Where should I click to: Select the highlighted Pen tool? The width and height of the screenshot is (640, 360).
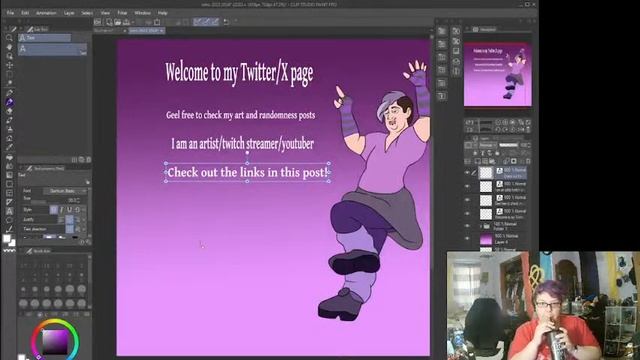point(9,102)
